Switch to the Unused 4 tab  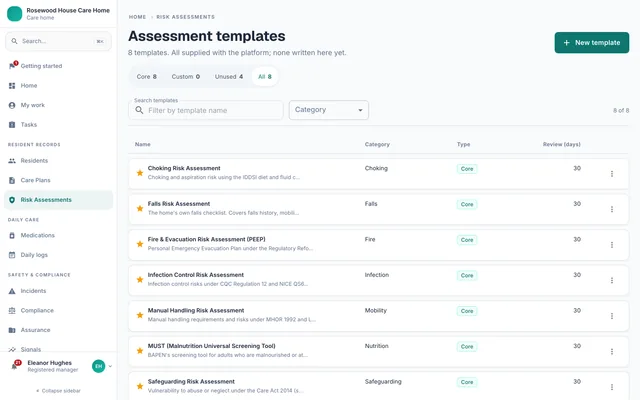tap(229, 76)
